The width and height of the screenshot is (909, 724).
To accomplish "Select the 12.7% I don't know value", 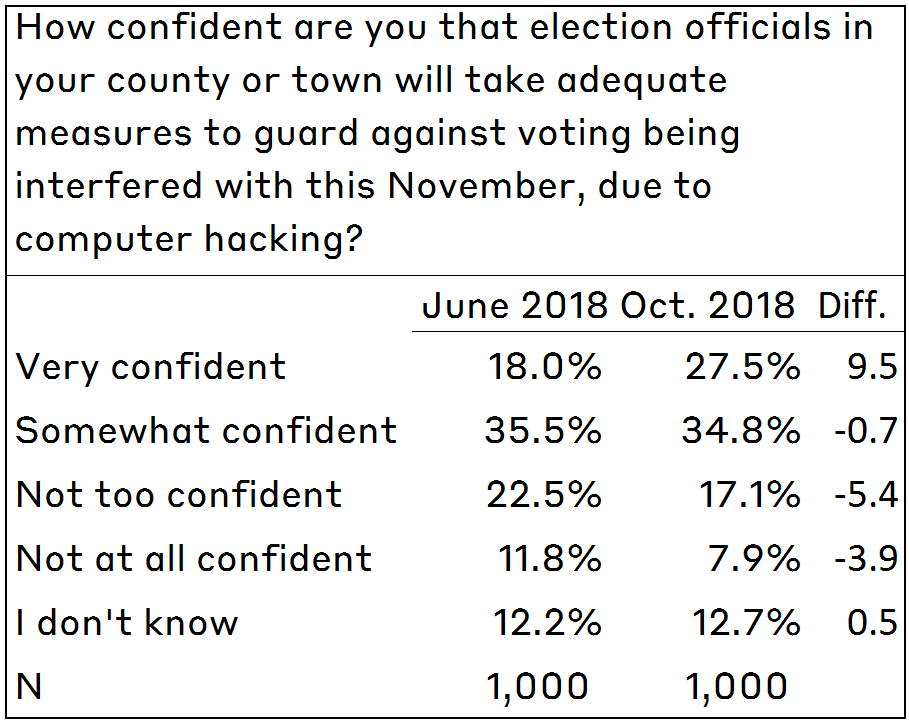I will point(746,623).
